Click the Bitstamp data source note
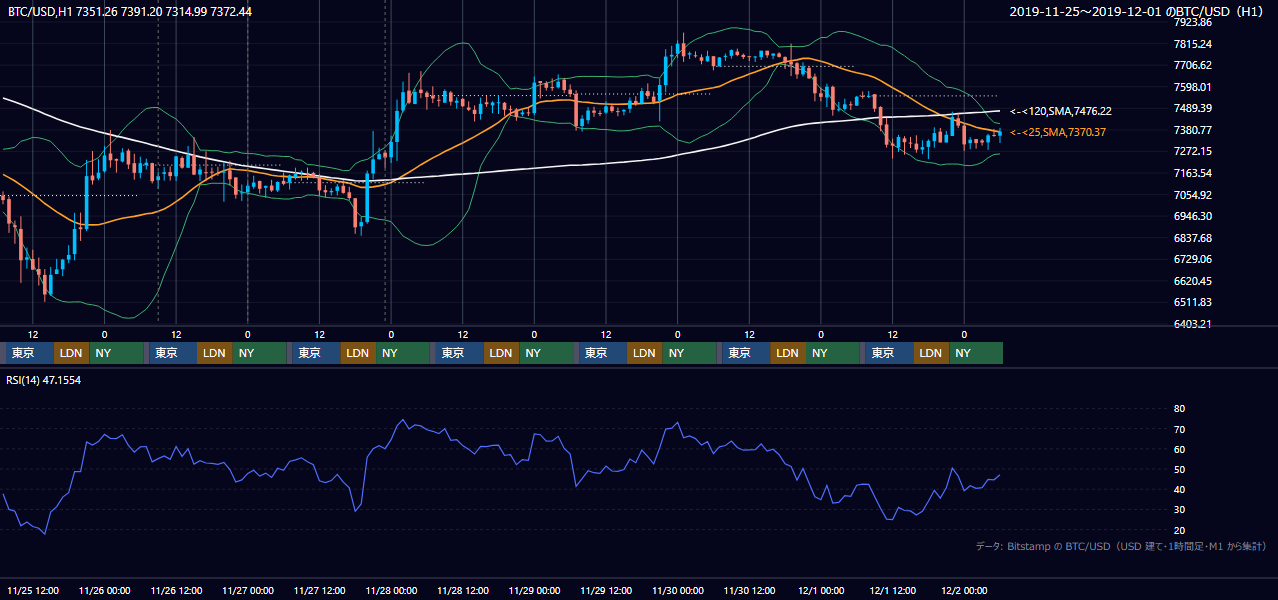The width and height of the screenshot is (1278, 600). point(1121,546)
